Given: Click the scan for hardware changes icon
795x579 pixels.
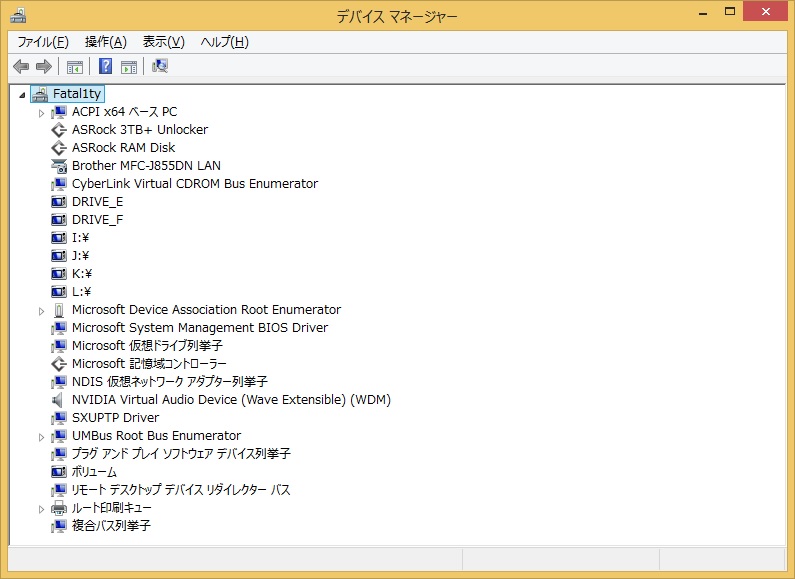Looking at the screenshot, I should click(x=160, y=66).
